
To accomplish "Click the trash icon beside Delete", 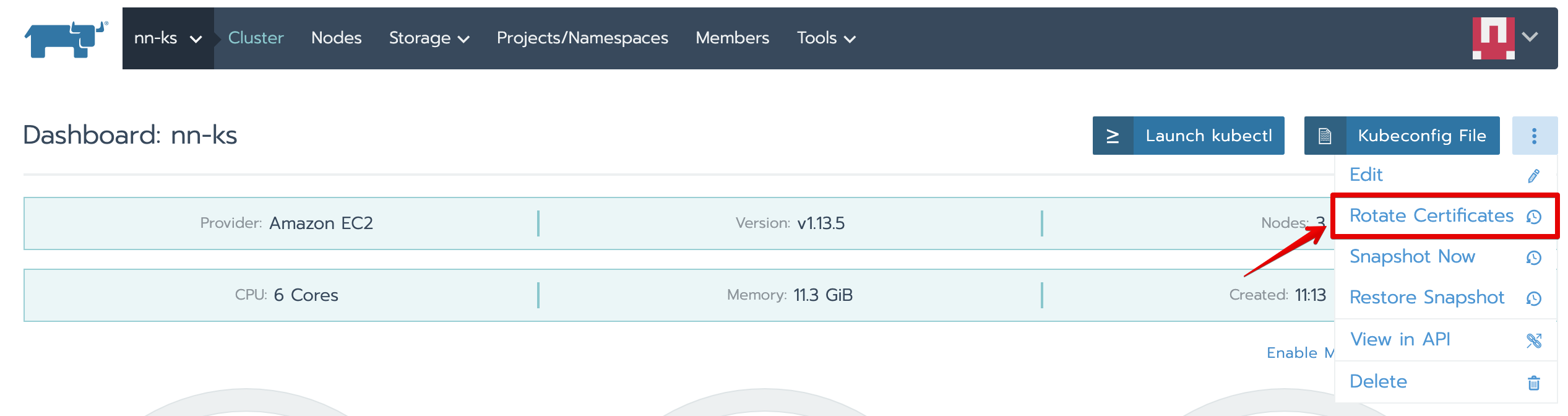I will (x=1533, y=383).
